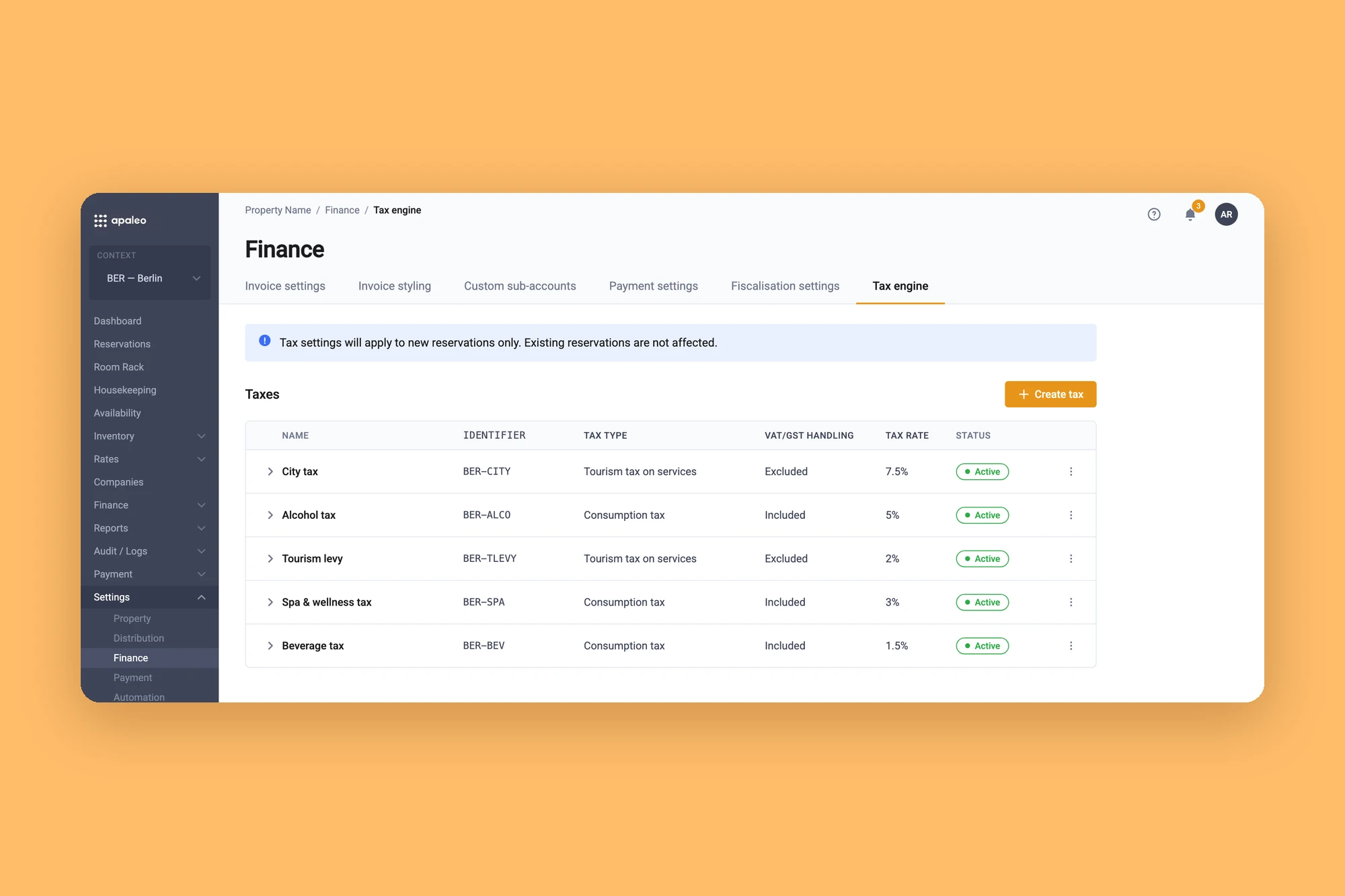Image resolution: width=1345 pixels, height=896 pixels.
Task: Open Room Rack in the sidebar
Action: coord(119,367)
